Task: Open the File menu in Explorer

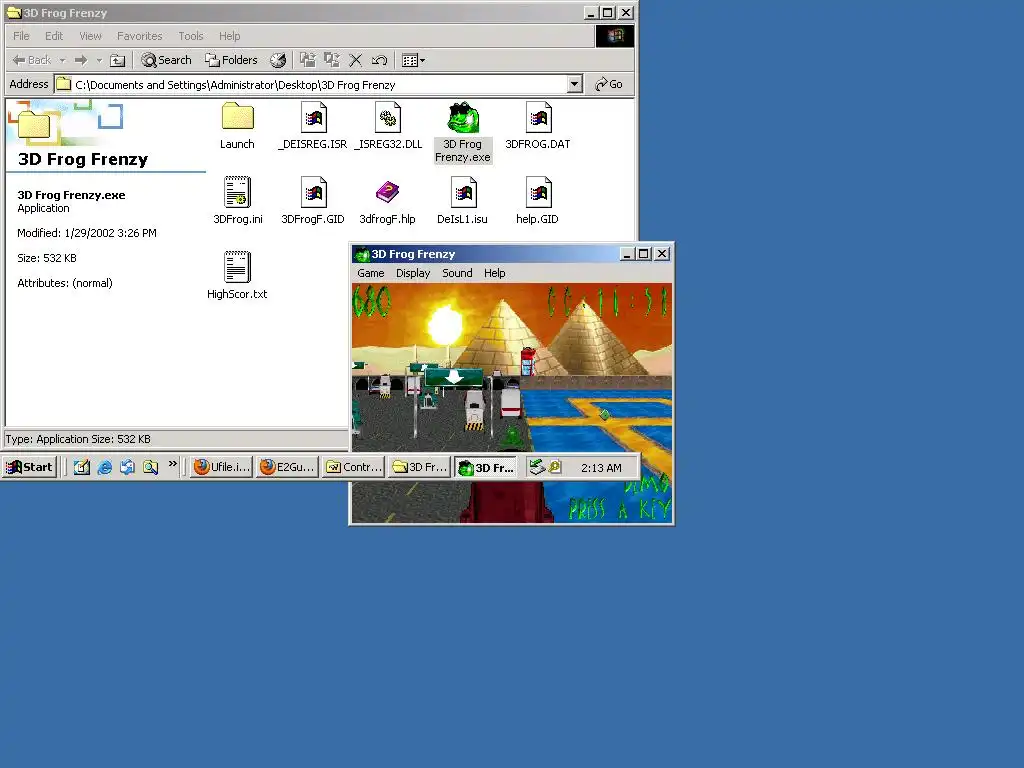Action: 21,36
